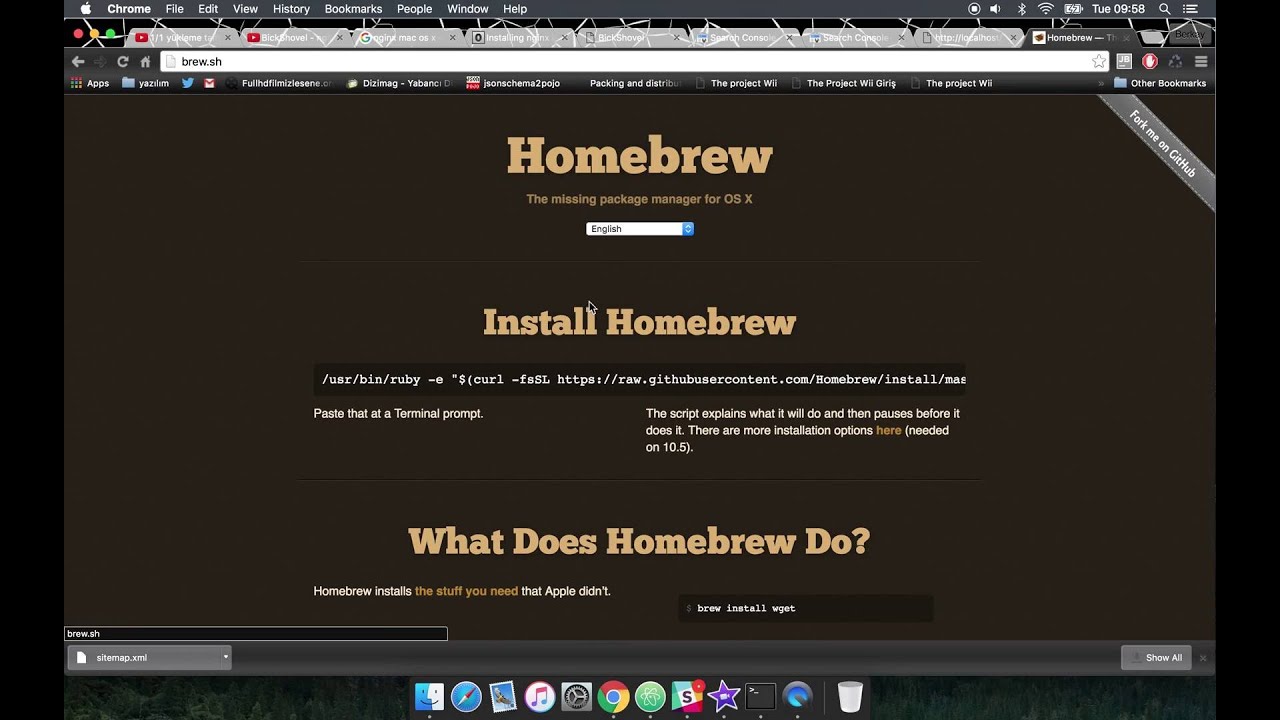This screenshot has height=720, width=1280.
Task: Open the Apple menu
Action: [86, 9]
